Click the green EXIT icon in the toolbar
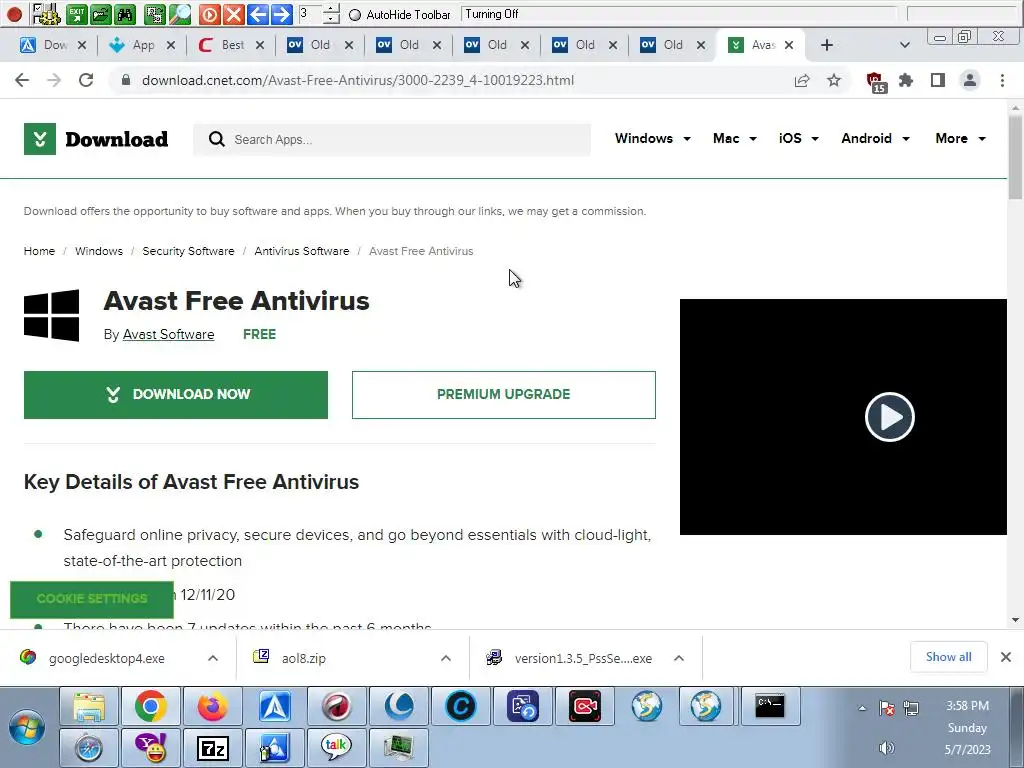Screen dimensions: 1024x768 tap(77, 13)
